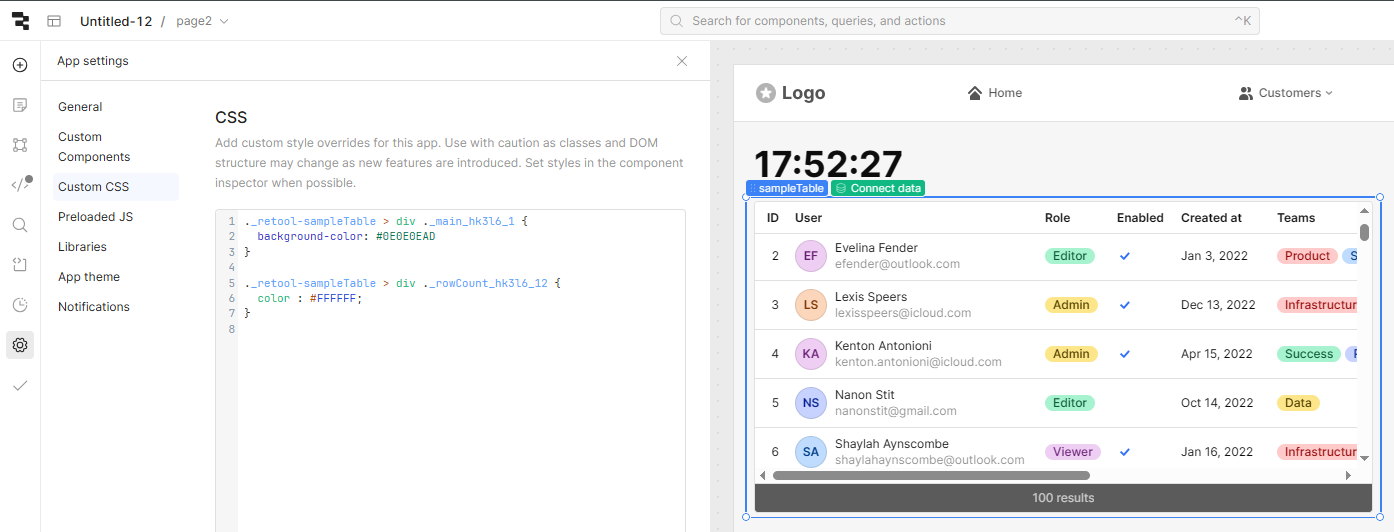The image size is (1394, 532).
Task: Toggle Enabled checkmark for Kenton Antonioni
Action: (x=1125, y=354)
